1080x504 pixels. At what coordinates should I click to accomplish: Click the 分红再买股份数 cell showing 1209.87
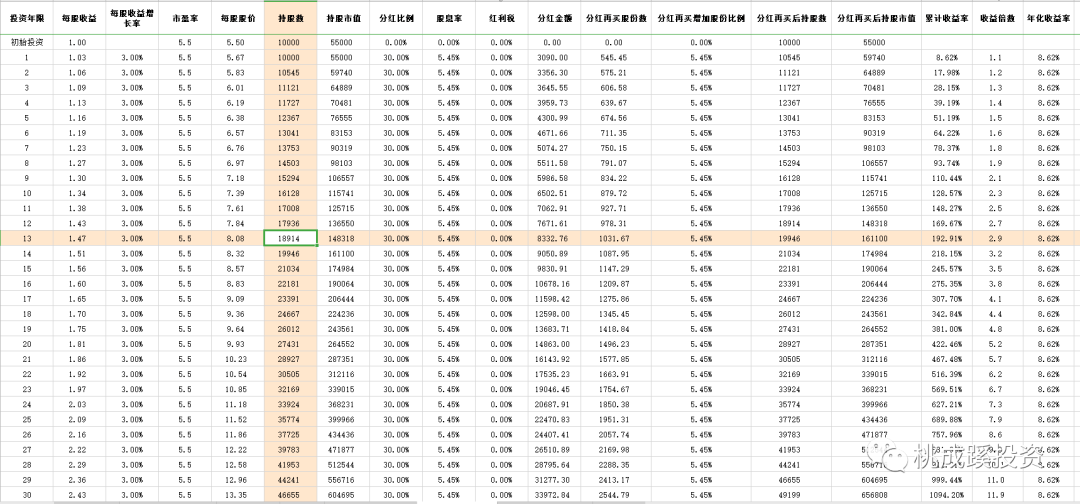point(614,283)
